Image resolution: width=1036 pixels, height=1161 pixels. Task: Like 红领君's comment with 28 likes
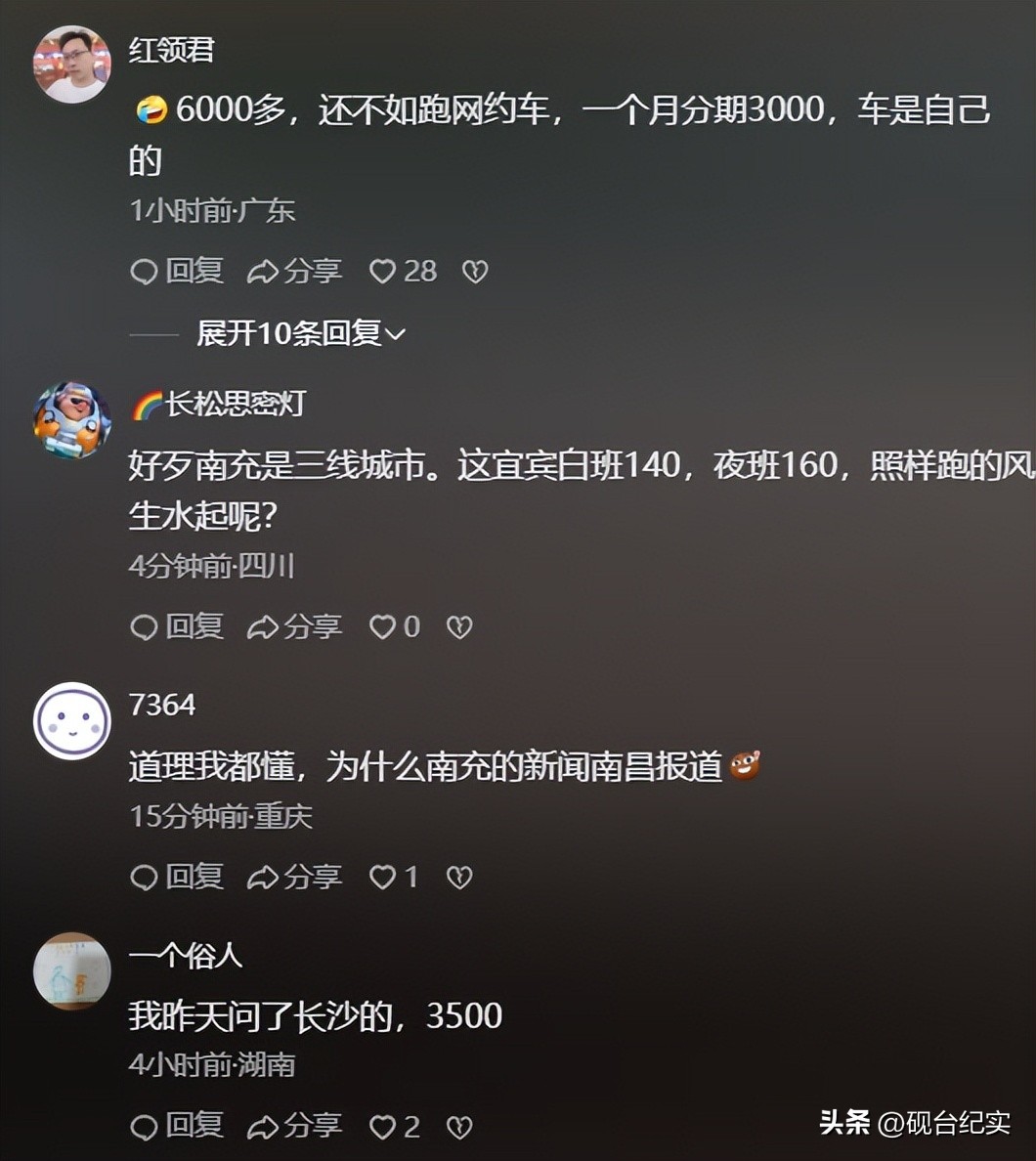403,272
